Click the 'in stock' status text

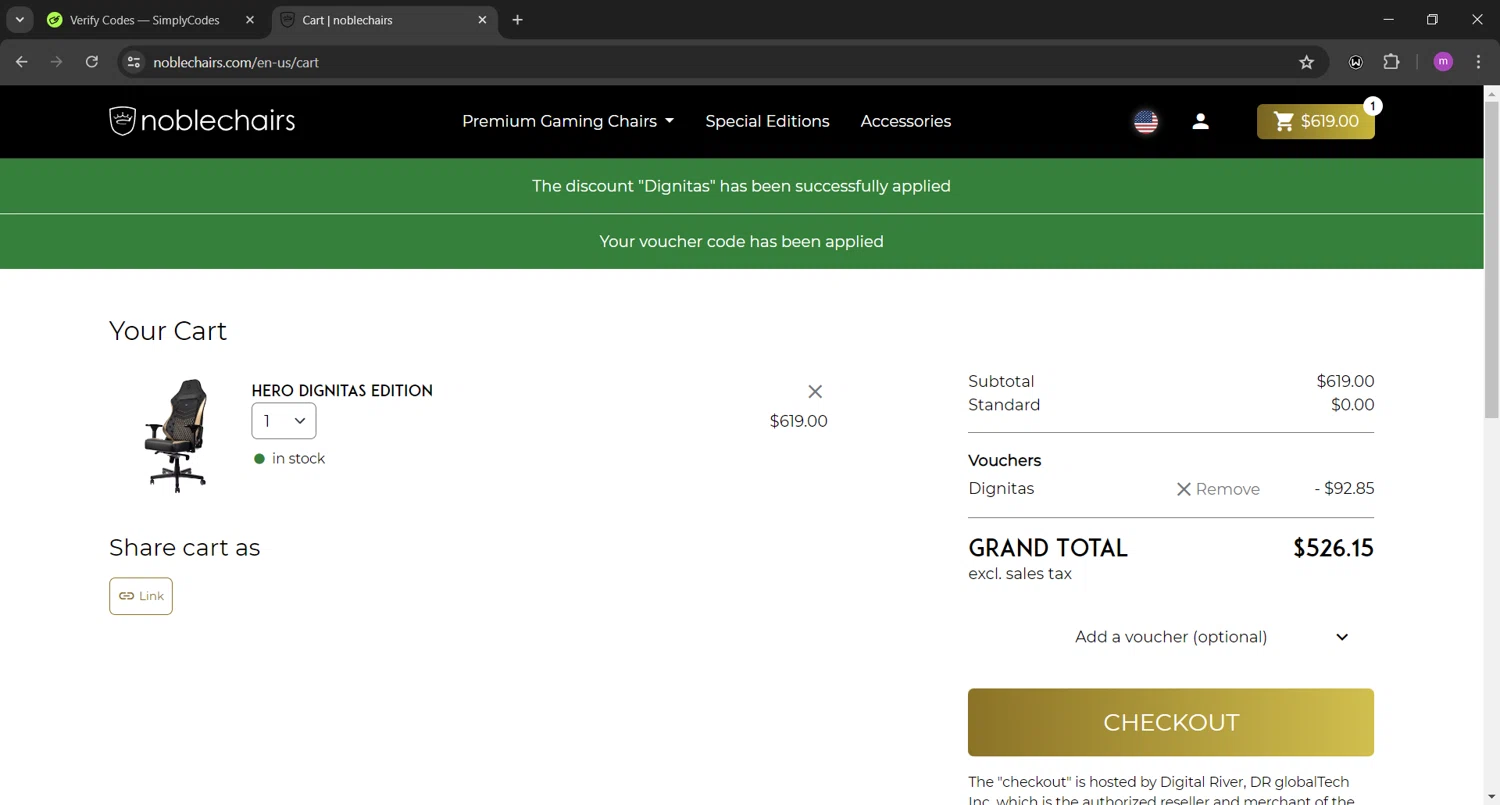[x=298, y=459]
